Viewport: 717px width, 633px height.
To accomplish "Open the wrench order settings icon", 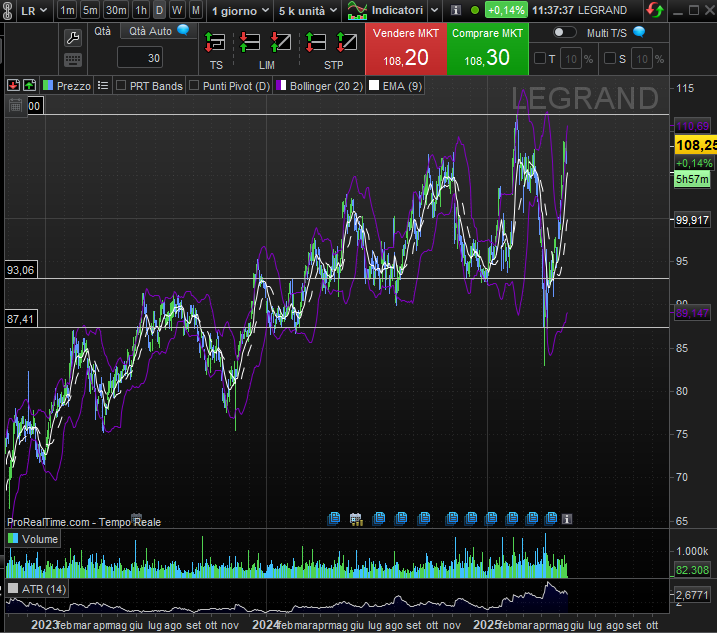I will point(73,38).
